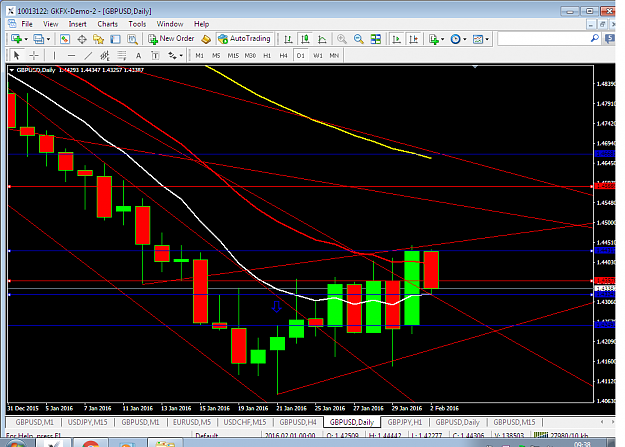Open the Strategy Tester icon

132,39
